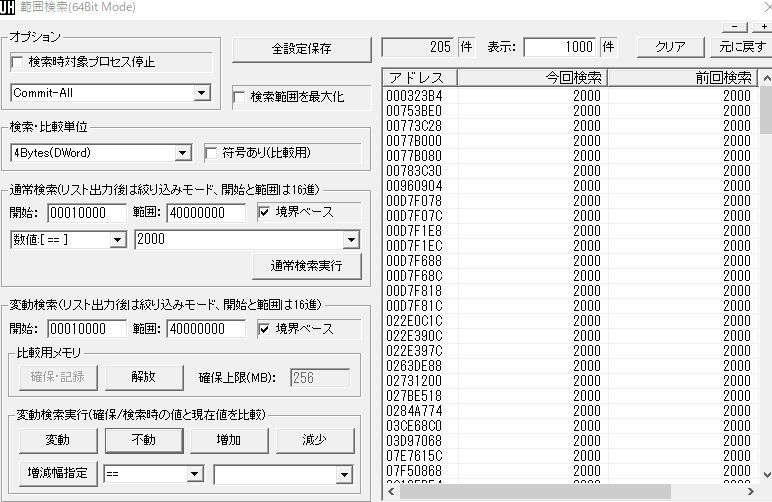Viewport: 772px width, 502px height.
Task: Uncheck 境界ベース in 変動検索 section
Action: tap(264, 329)
